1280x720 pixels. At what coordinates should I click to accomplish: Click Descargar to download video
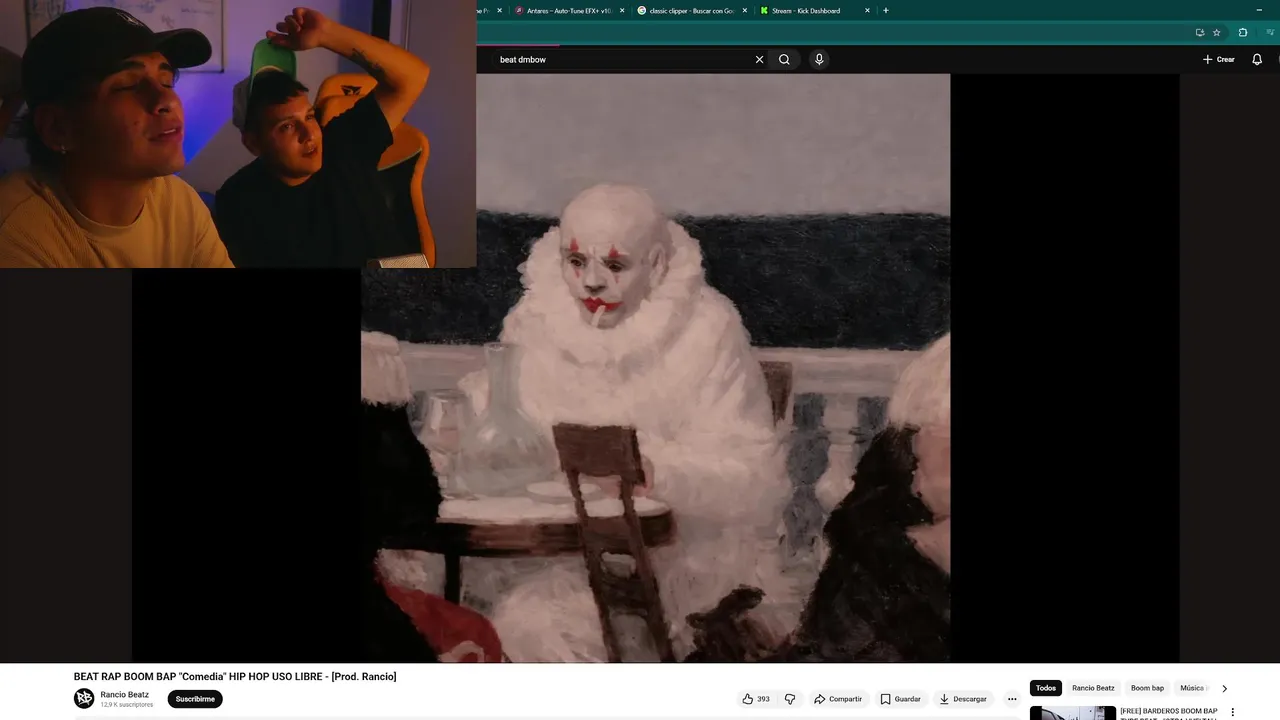964,699
